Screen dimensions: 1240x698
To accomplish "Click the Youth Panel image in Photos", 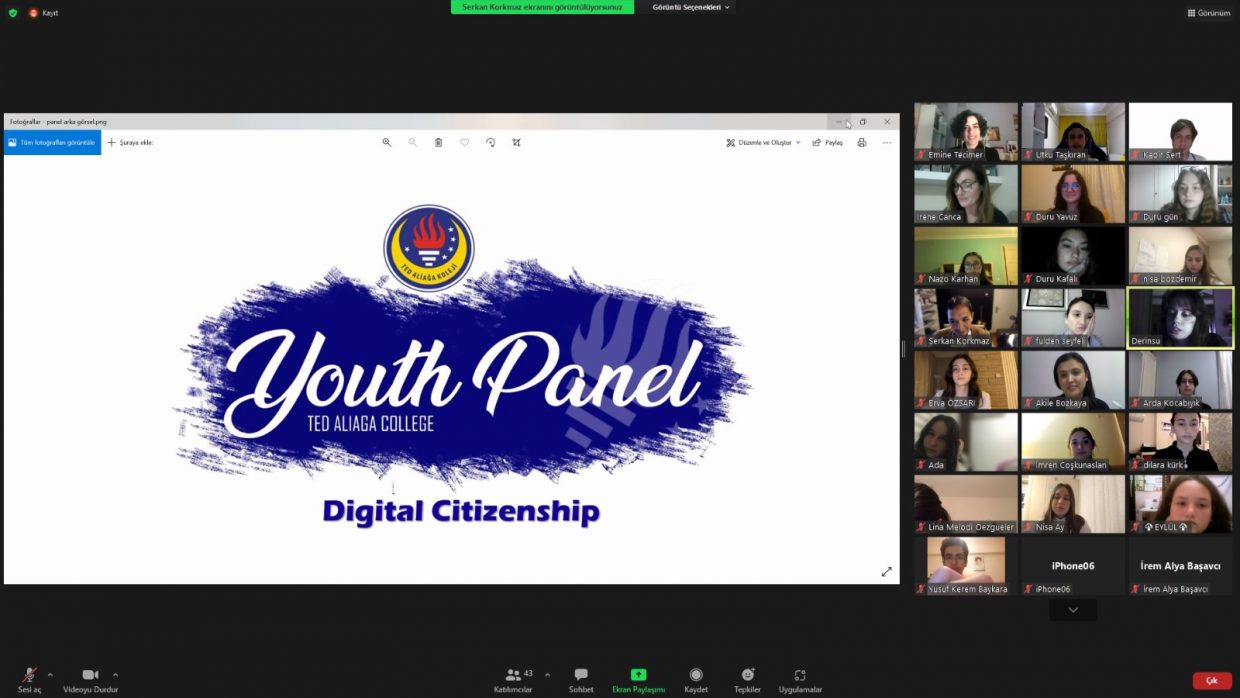I will click(452, 370).
